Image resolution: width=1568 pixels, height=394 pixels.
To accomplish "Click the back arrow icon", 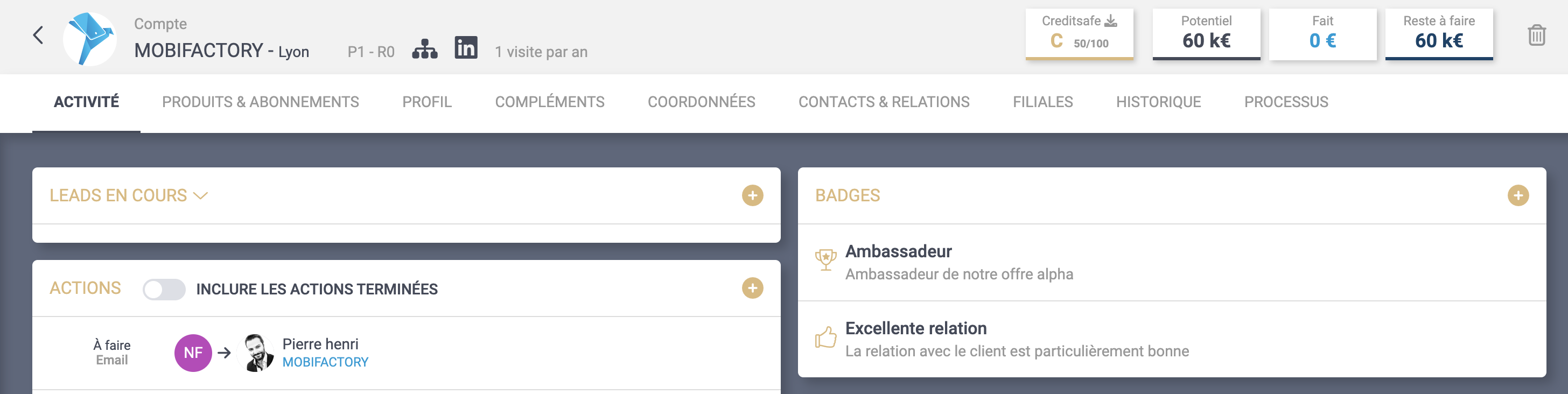I will [x=38, y=36].
